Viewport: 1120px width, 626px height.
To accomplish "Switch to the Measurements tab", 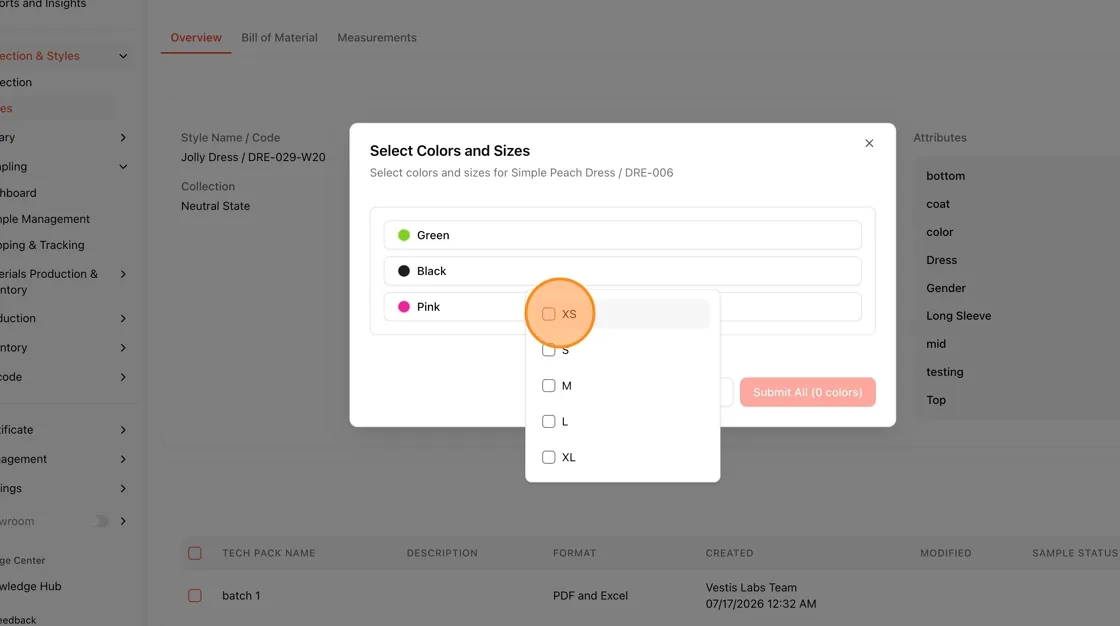I will [376, 37].
